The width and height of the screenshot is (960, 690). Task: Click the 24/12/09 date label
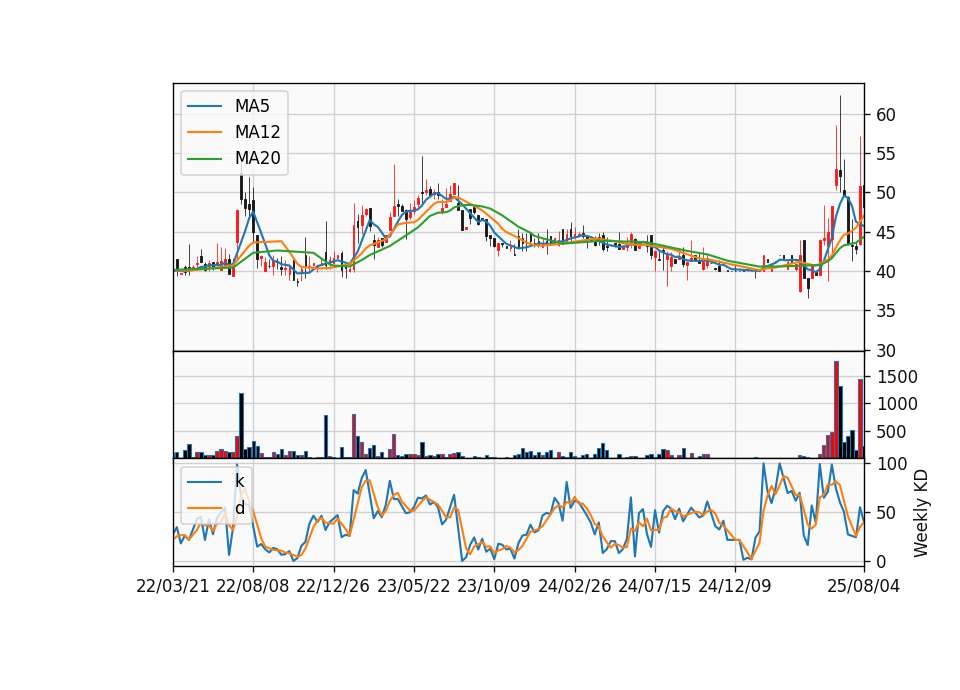click(x=735, y=586)
